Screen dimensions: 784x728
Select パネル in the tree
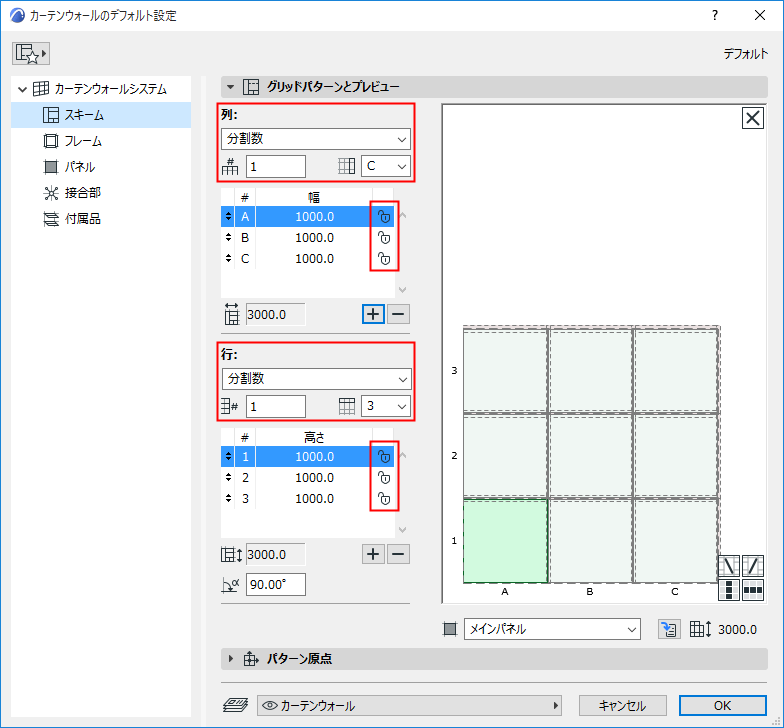tap(101, 167)
